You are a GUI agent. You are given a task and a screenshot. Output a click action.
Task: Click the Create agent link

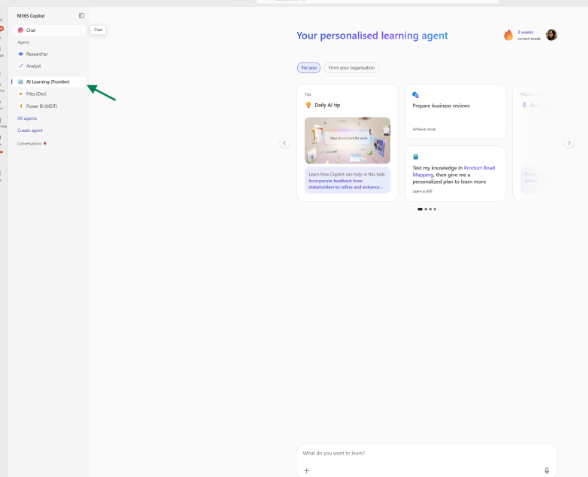tap(30, 130)
